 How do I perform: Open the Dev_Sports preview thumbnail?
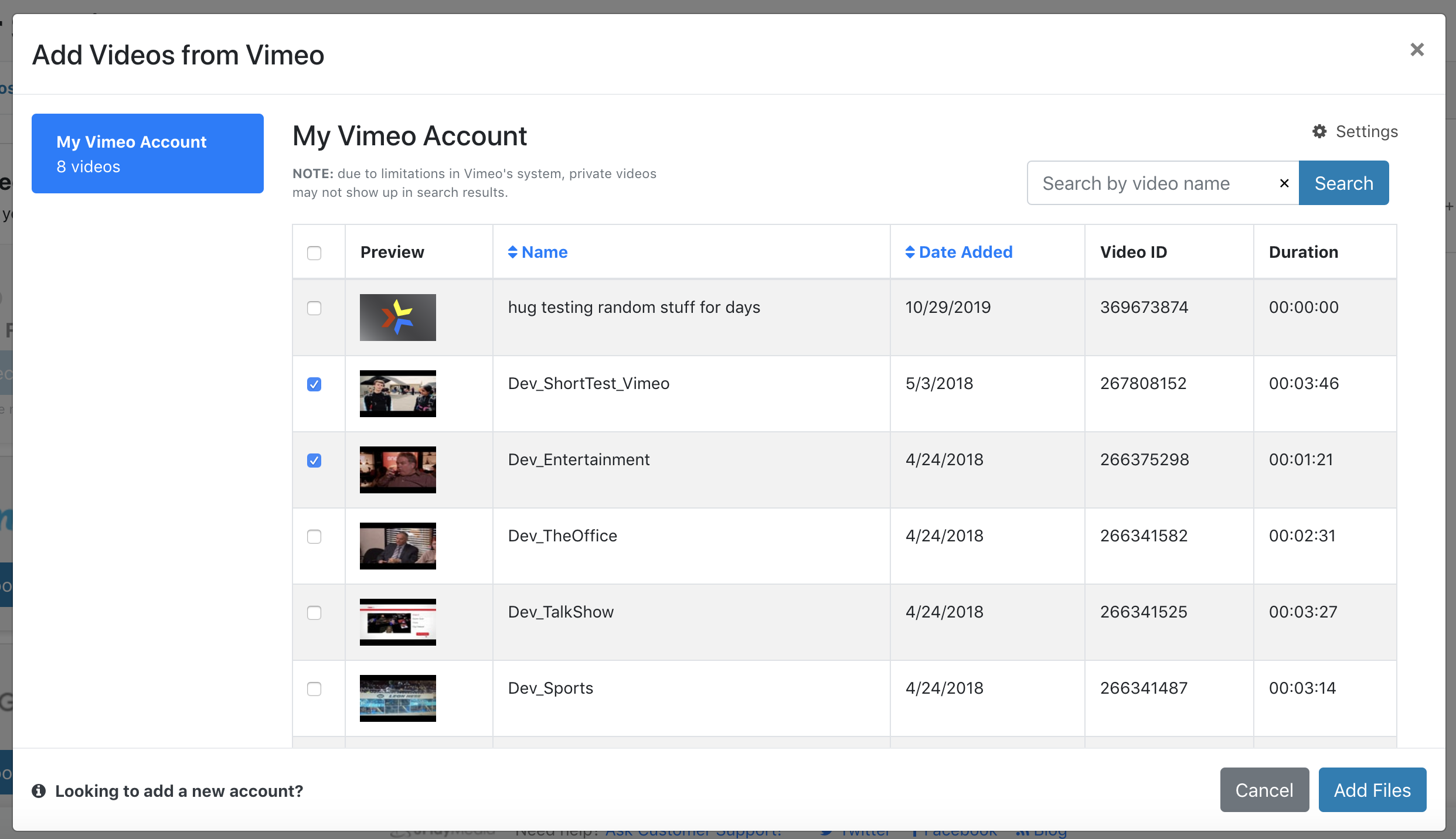(398, 698)
